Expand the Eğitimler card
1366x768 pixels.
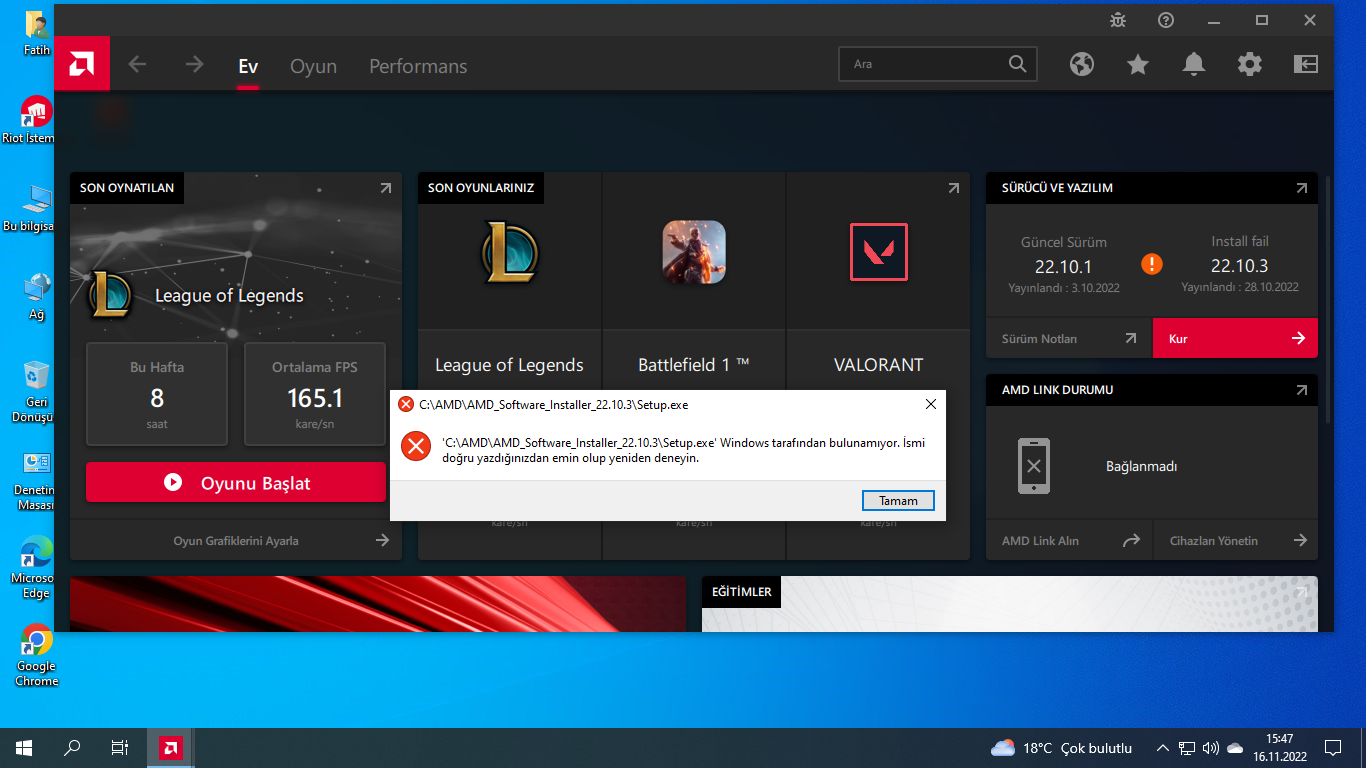point(1301,592)
